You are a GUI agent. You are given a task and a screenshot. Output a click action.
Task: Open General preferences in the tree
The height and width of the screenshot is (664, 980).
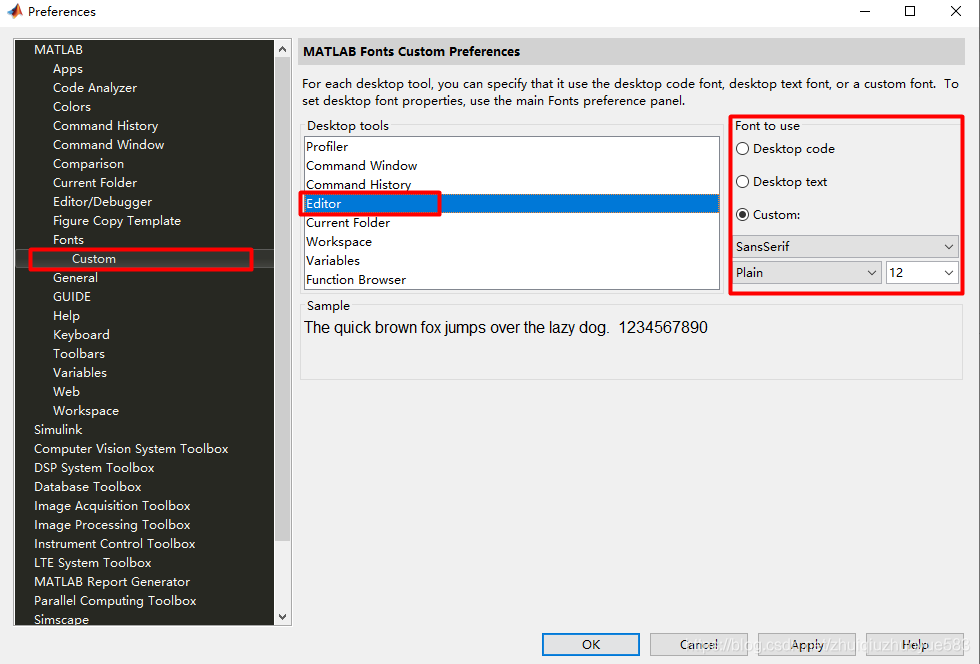(75, 278)
